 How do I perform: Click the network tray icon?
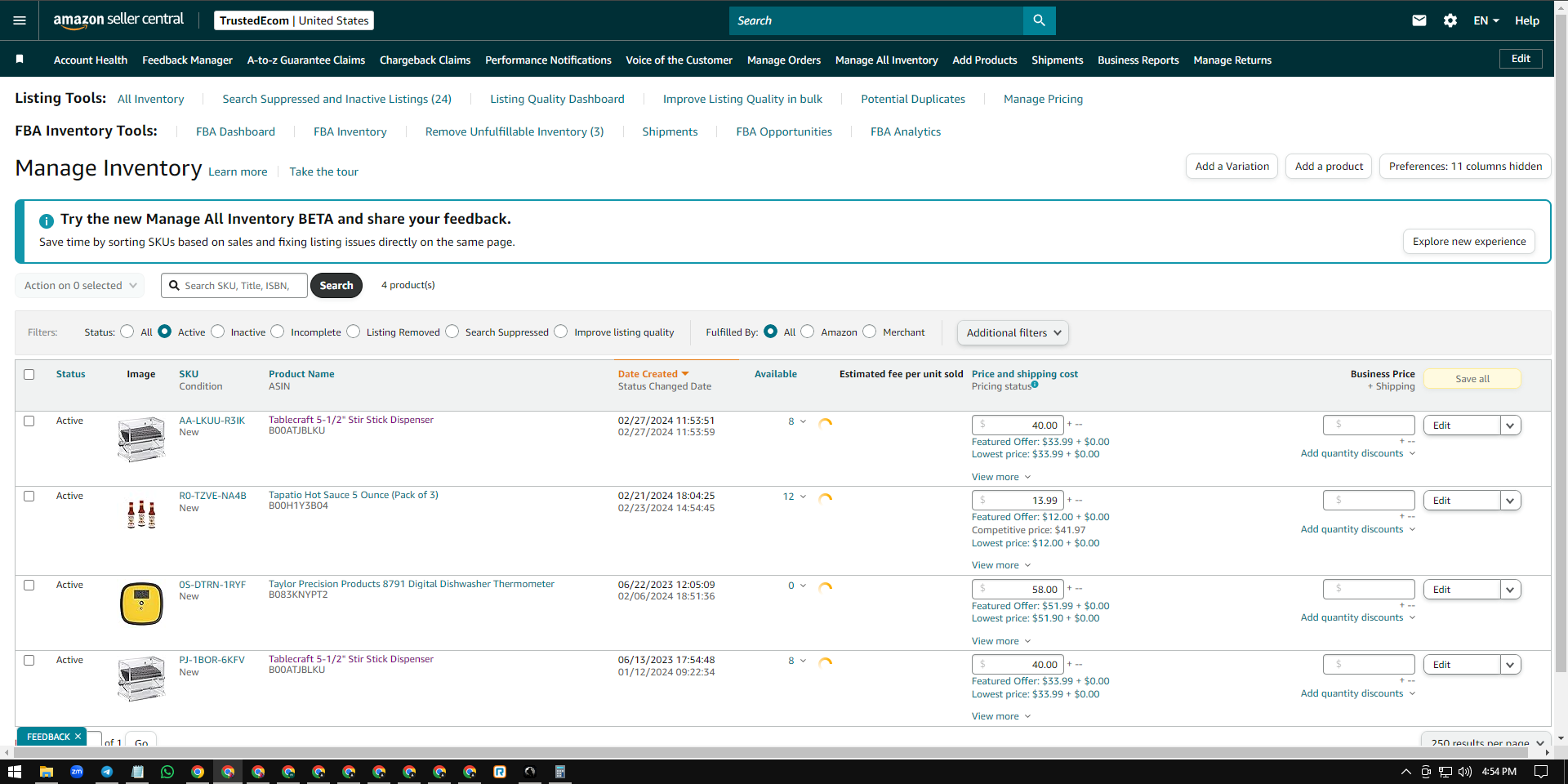click(1445, 772)
